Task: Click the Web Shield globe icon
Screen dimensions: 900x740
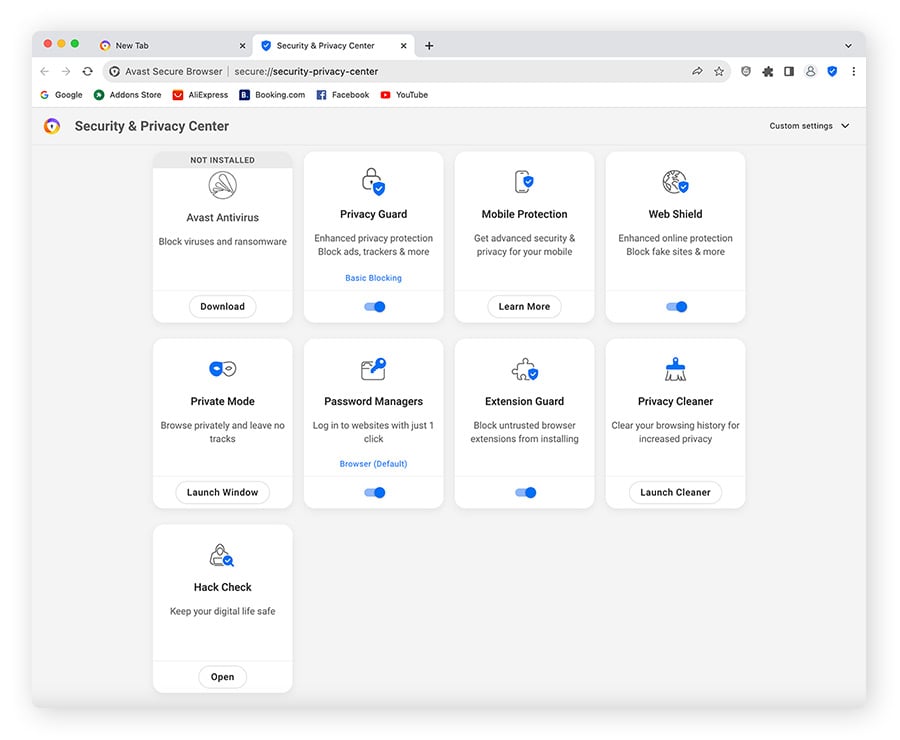Action: coord(675,181)
